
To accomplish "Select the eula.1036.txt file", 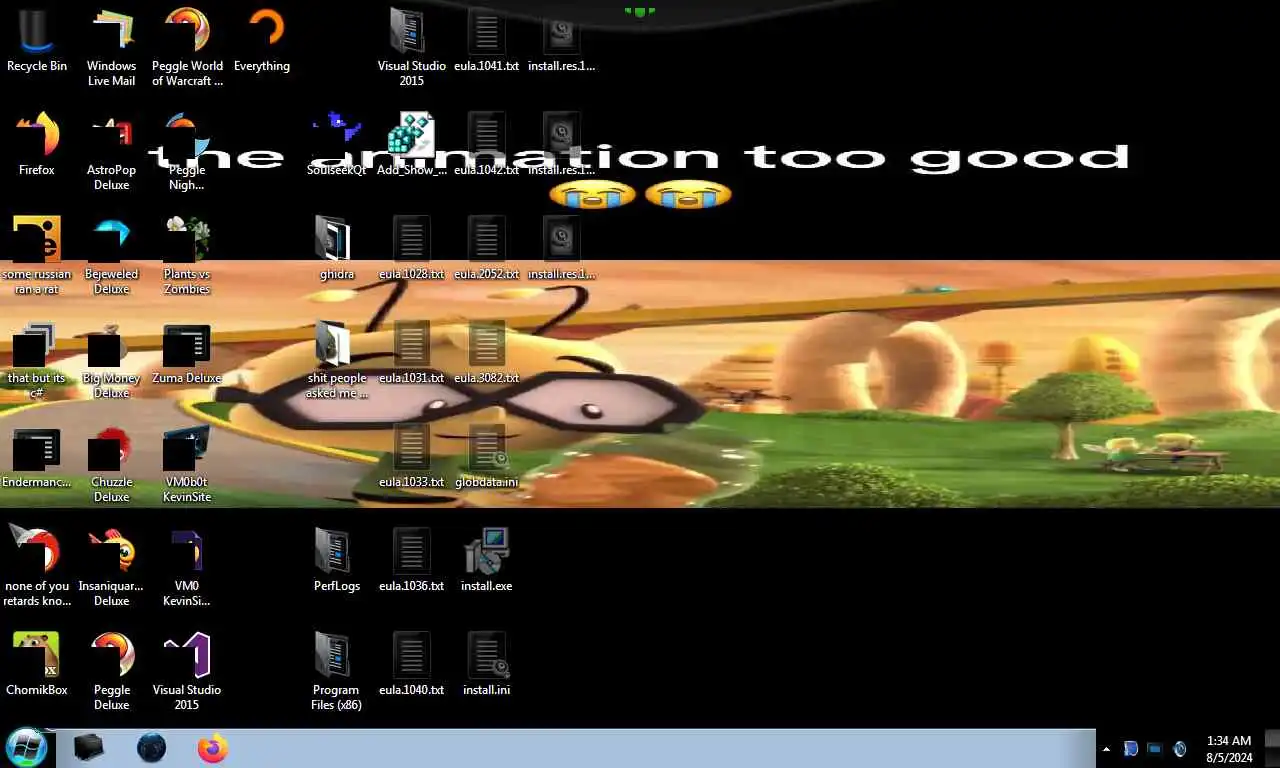I will point(412,562).
